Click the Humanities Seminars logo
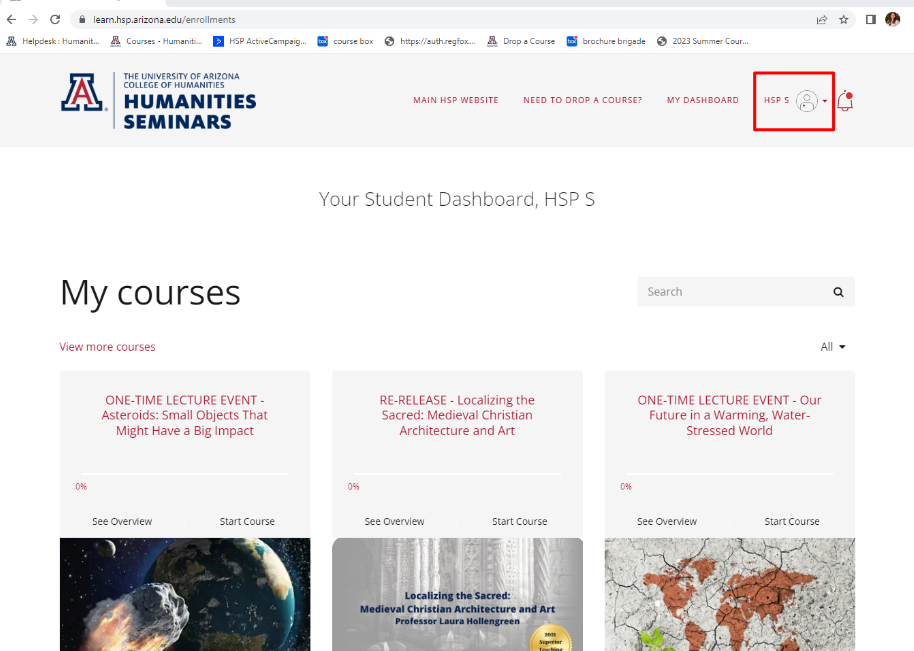The height and width of the screenshot is (651, 914). tap(159, 100)
